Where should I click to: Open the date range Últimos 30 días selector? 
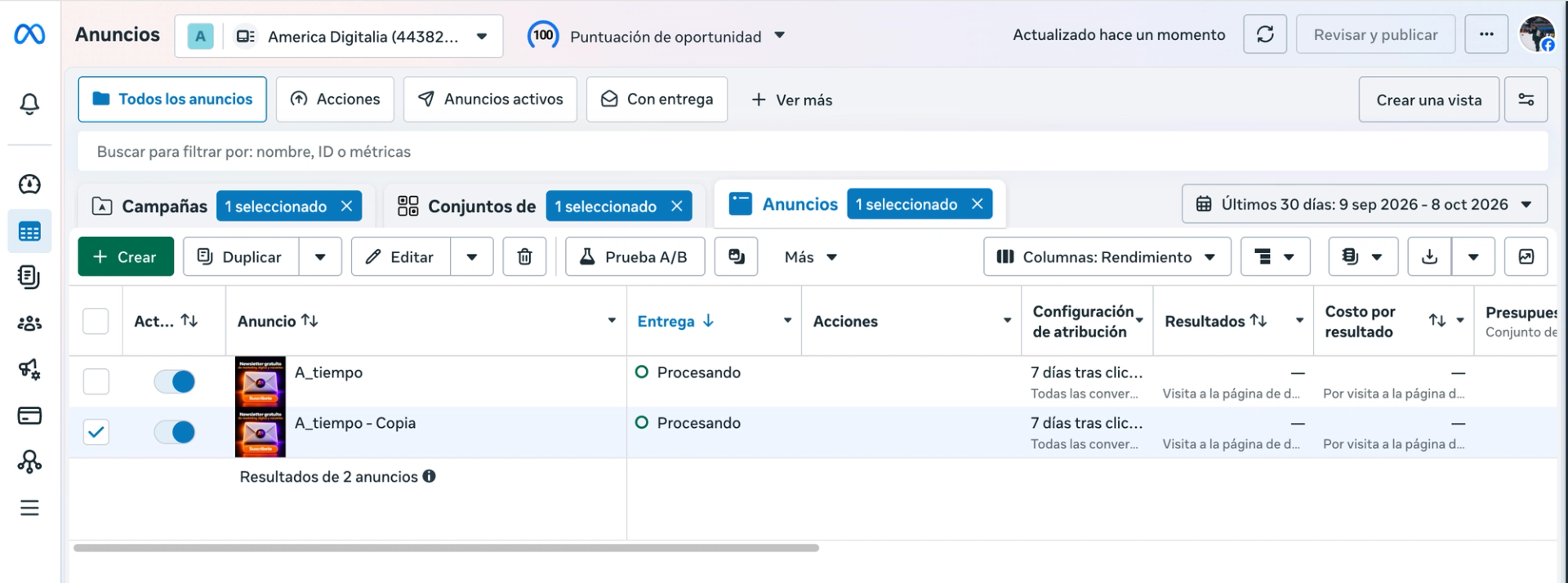[1364, 204]
